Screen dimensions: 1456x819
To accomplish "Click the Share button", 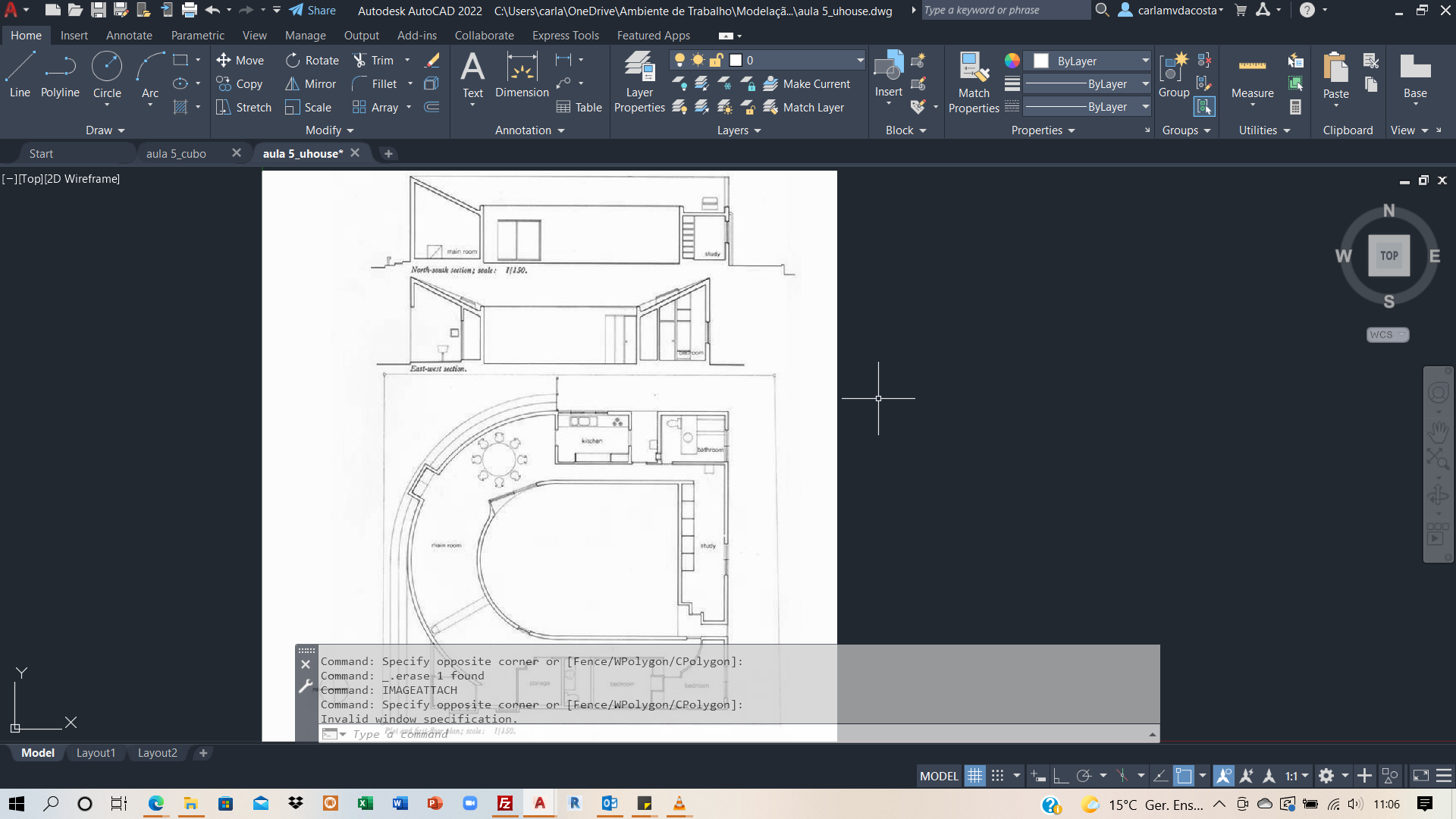I will point(312,10).
